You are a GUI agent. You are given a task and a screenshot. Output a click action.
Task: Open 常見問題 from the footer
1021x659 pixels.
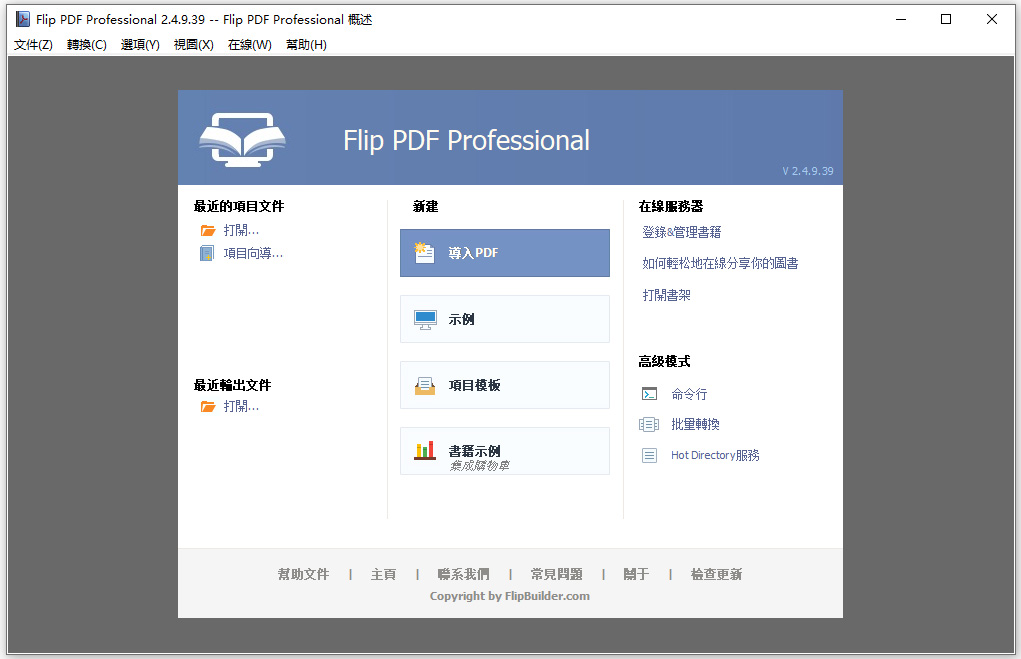coord(556,574)
